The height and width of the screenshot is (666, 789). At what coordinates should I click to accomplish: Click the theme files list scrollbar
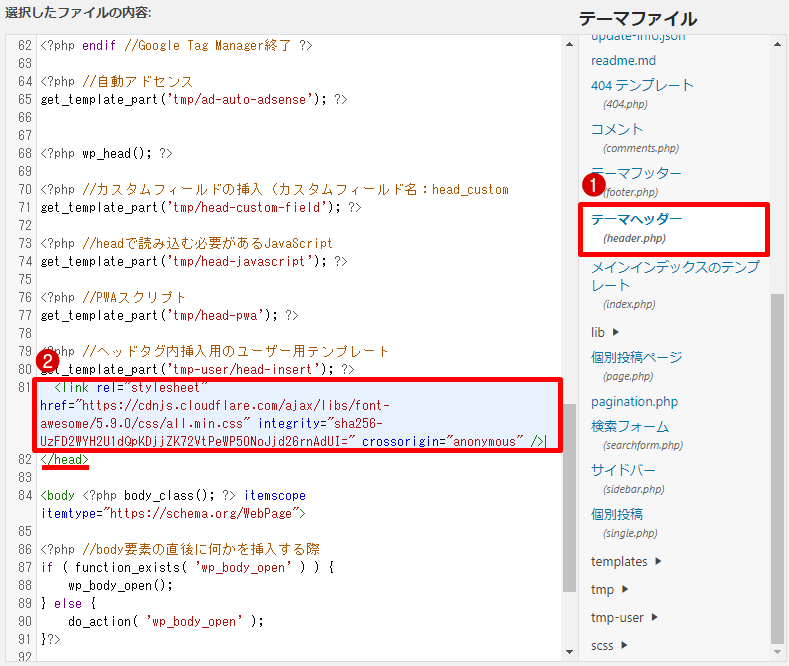[x=778, y=468]
